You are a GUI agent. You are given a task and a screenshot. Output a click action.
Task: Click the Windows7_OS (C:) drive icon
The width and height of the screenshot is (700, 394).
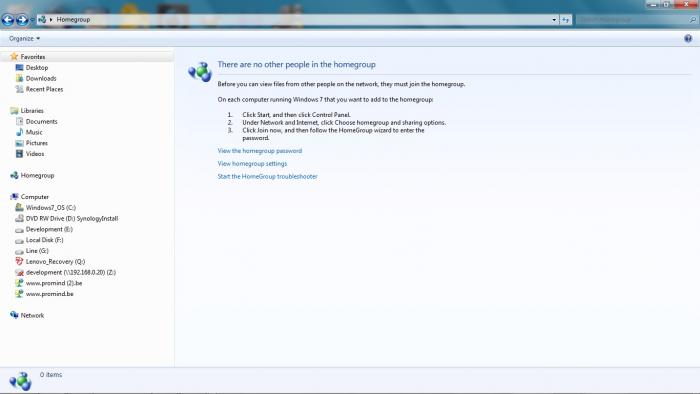[19, 207]
